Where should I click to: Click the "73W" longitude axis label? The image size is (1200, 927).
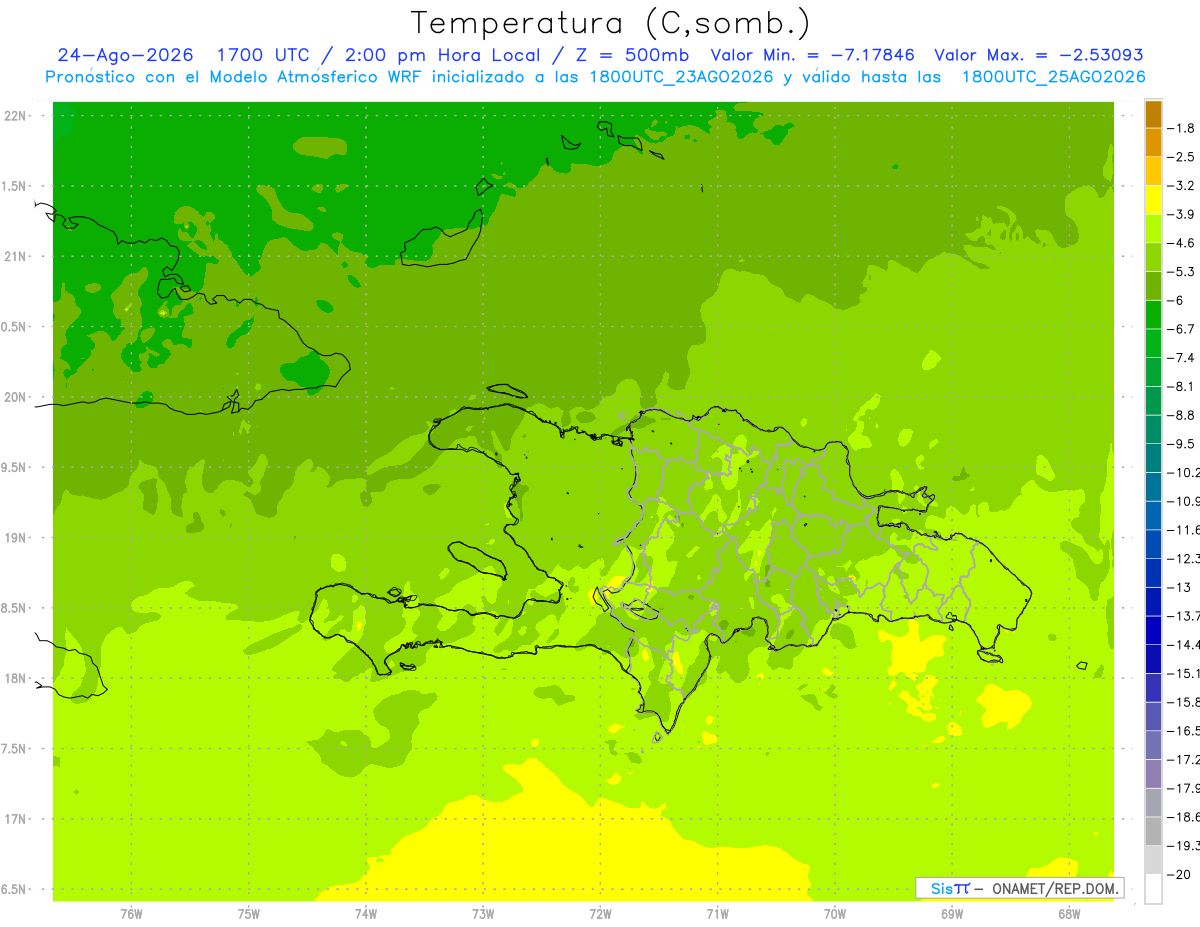[x=483, y=914]
